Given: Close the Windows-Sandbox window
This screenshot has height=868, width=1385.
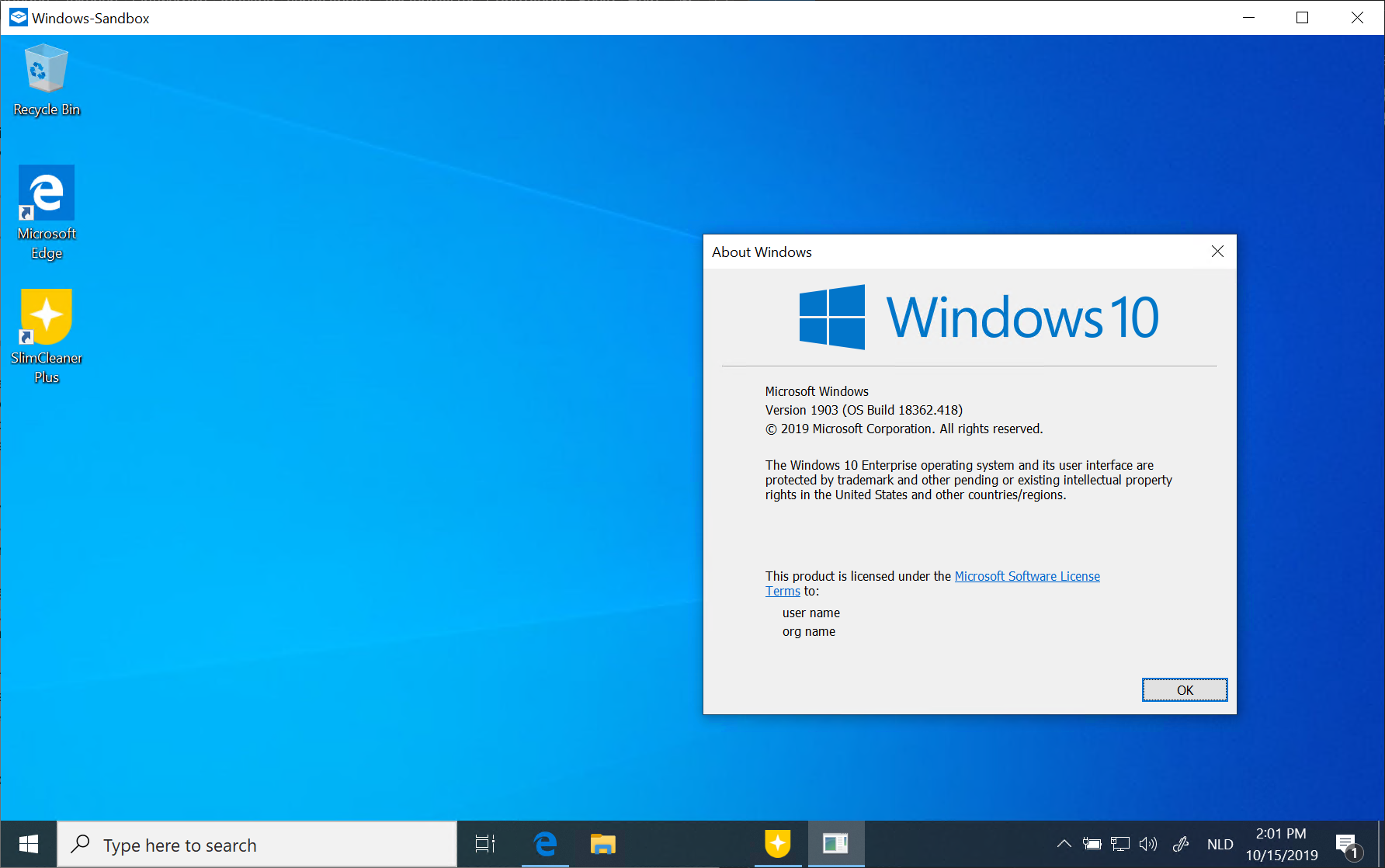Looking at the screenshot, I should (1357, 17).
